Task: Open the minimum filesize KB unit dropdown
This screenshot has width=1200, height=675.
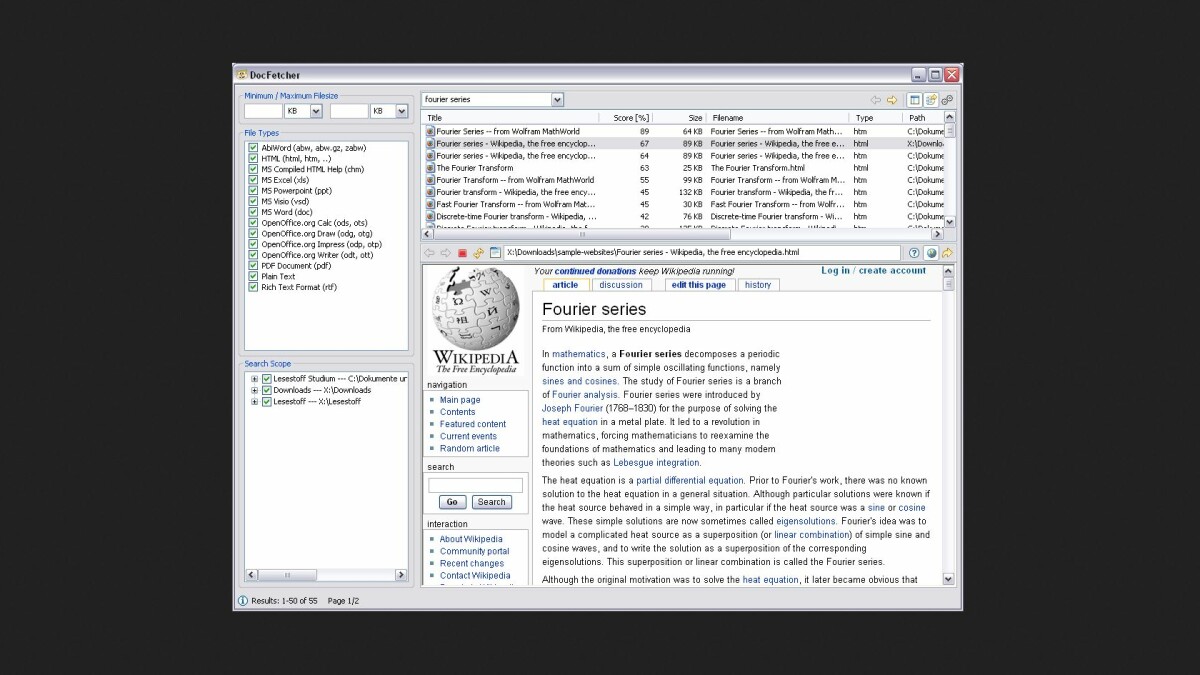Action: click(x=314, y=110)
